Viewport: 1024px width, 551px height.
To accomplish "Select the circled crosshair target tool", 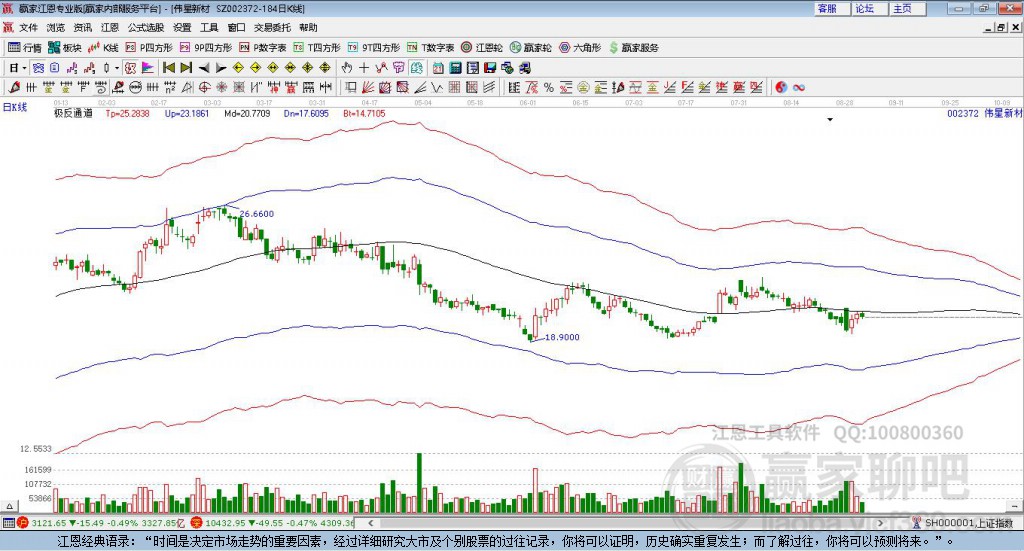I will coord(204,87).
